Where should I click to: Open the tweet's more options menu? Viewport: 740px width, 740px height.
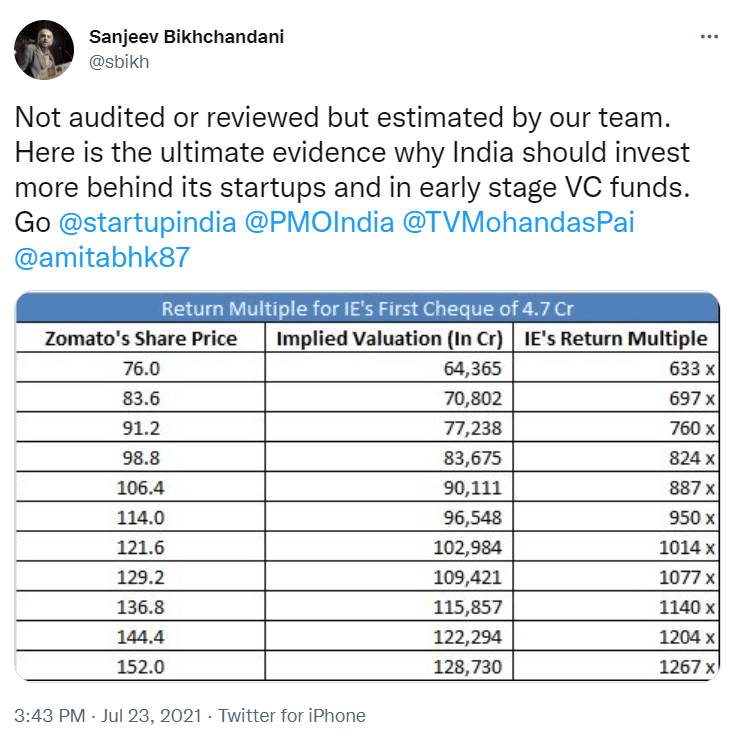click(x=708, y=37)
